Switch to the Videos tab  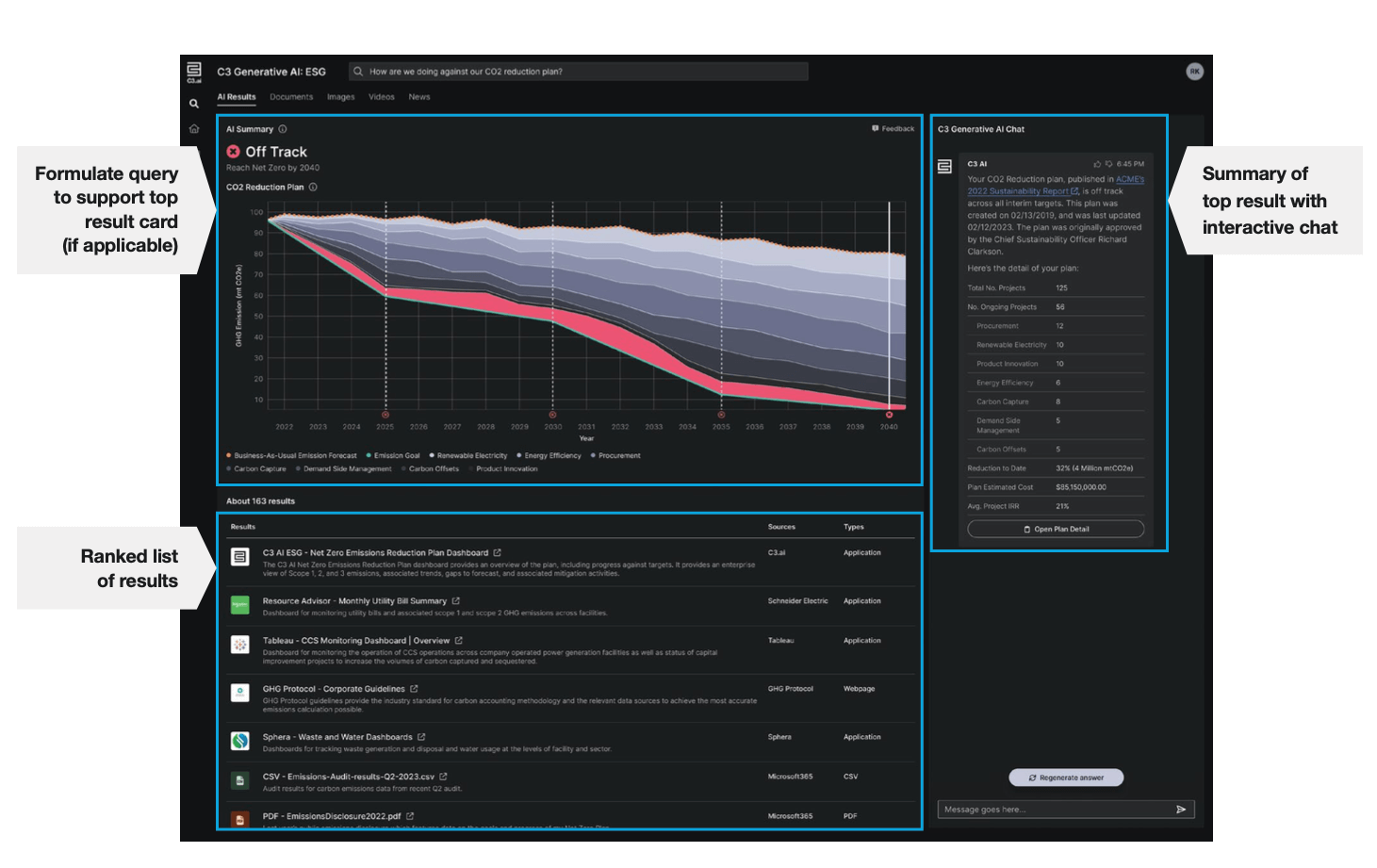pyautogui.click(x=382, y=97)
